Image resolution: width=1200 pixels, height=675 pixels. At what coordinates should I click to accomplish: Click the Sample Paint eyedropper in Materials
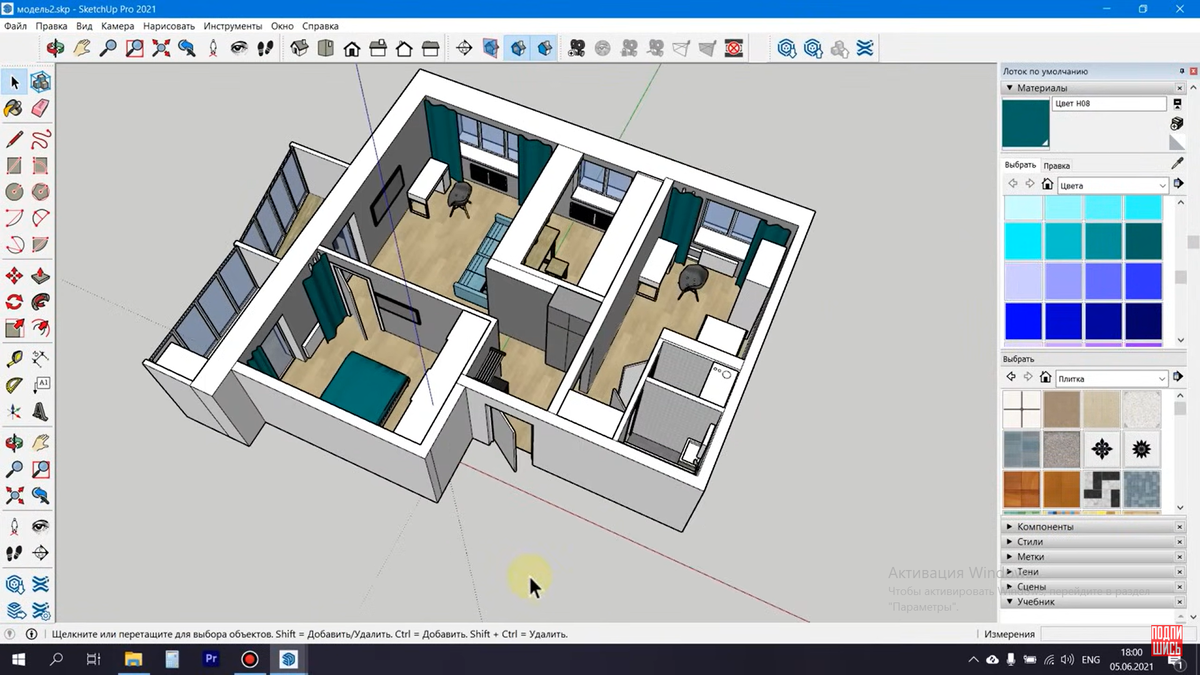[x=1177, y=163]
